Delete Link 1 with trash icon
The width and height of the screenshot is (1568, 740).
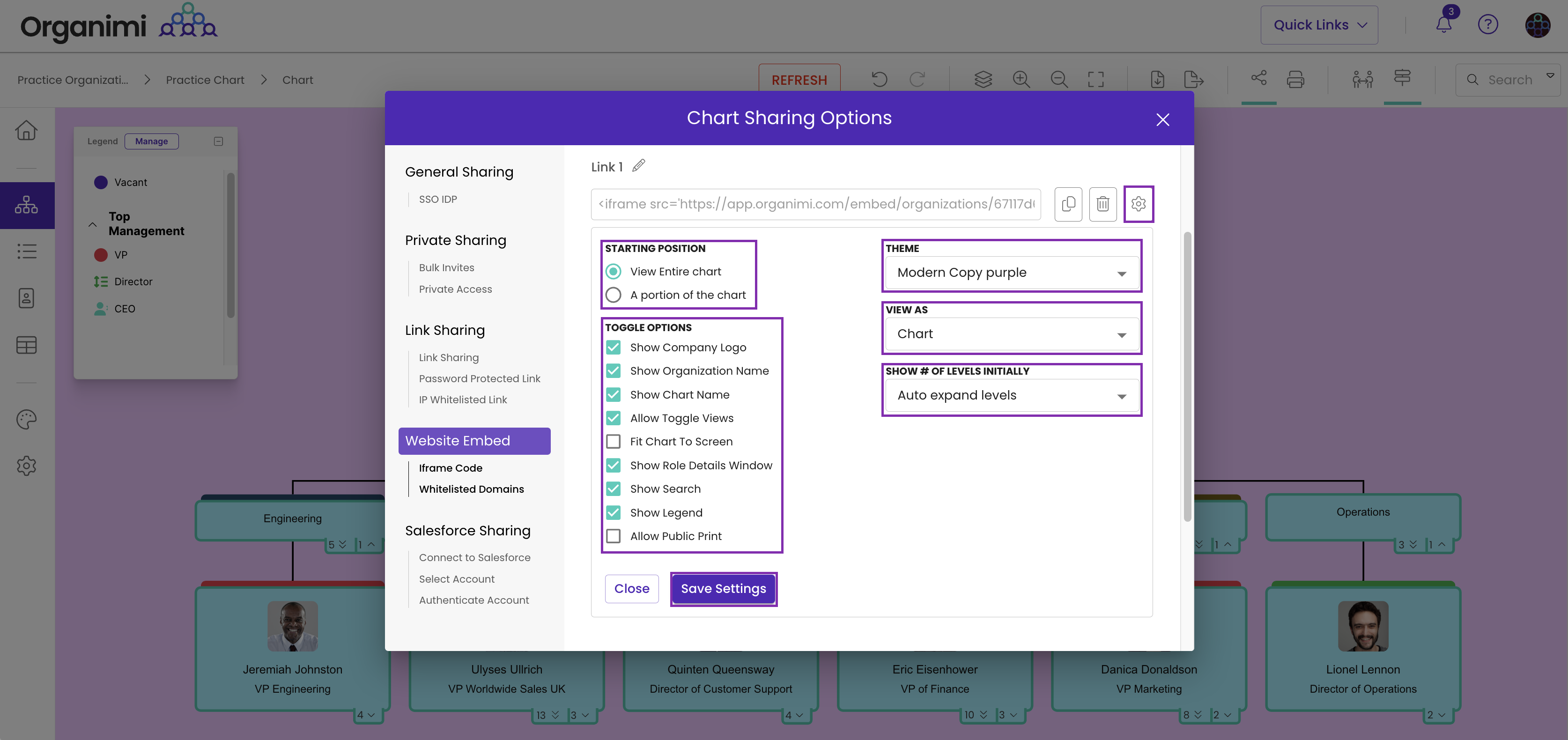pyautogui.click(x=1102, y=204)
